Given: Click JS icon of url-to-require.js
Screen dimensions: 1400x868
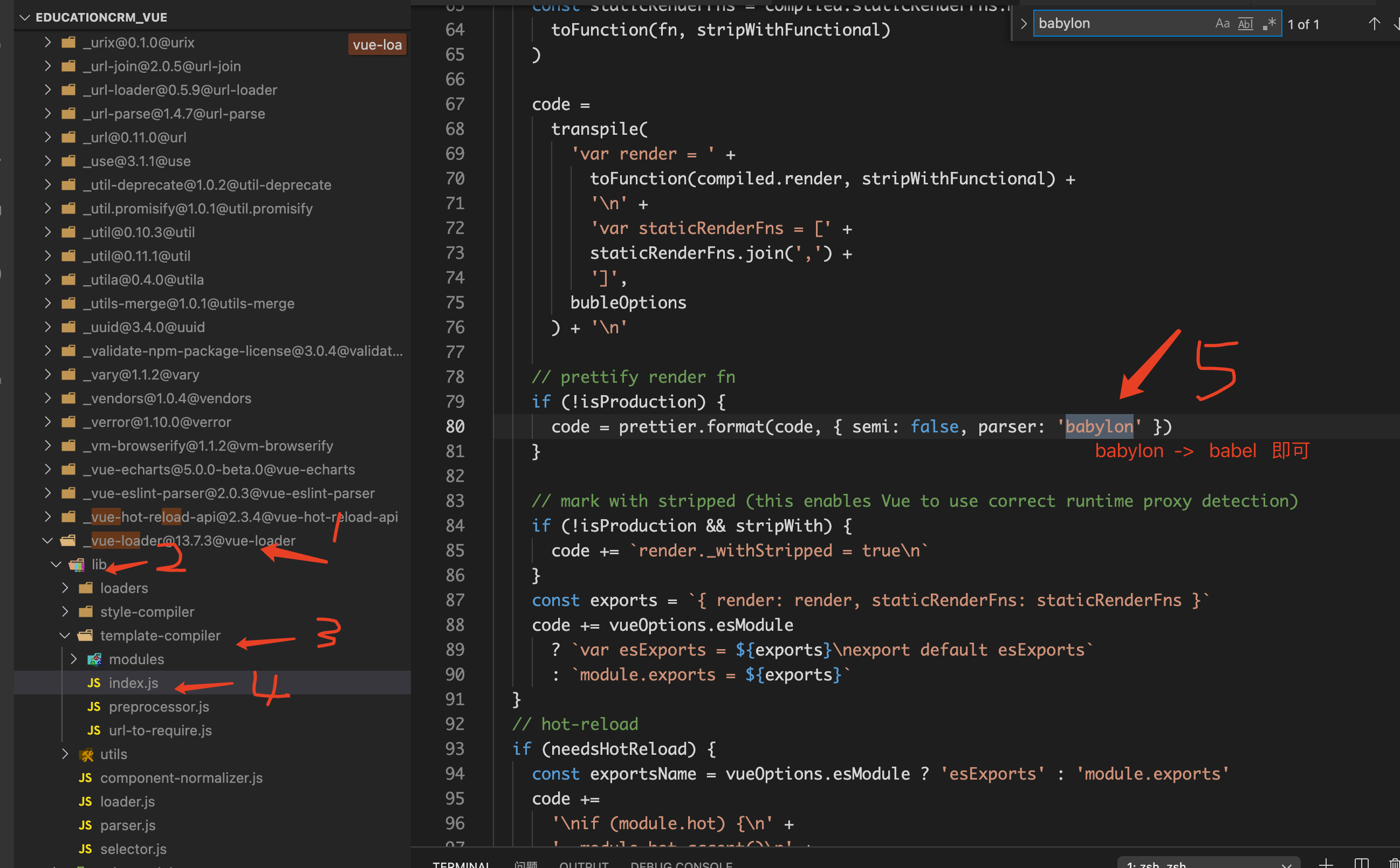Looking at the screenshot, I should [x=94, y=730].
